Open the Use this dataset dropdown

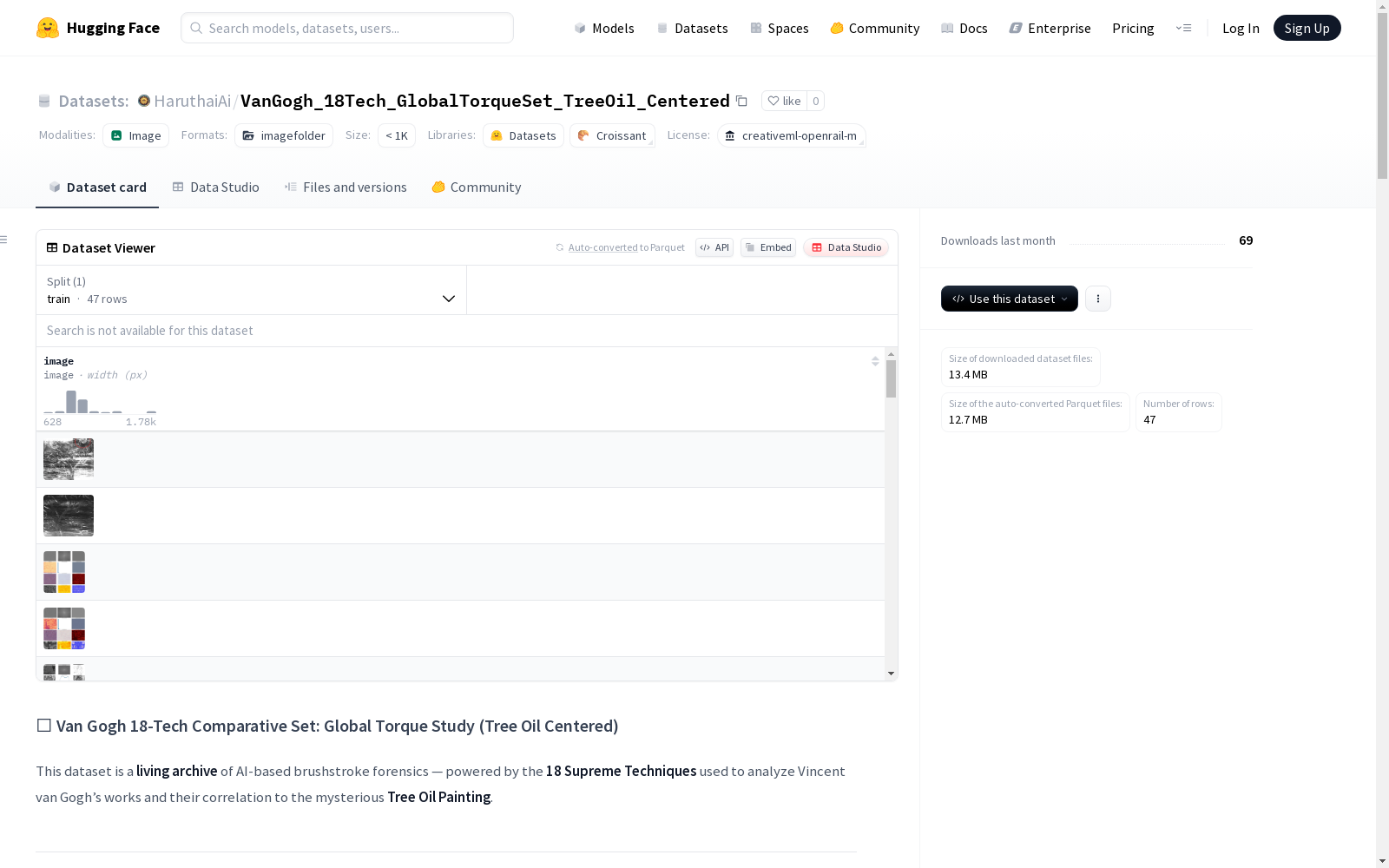(1010, 299)
